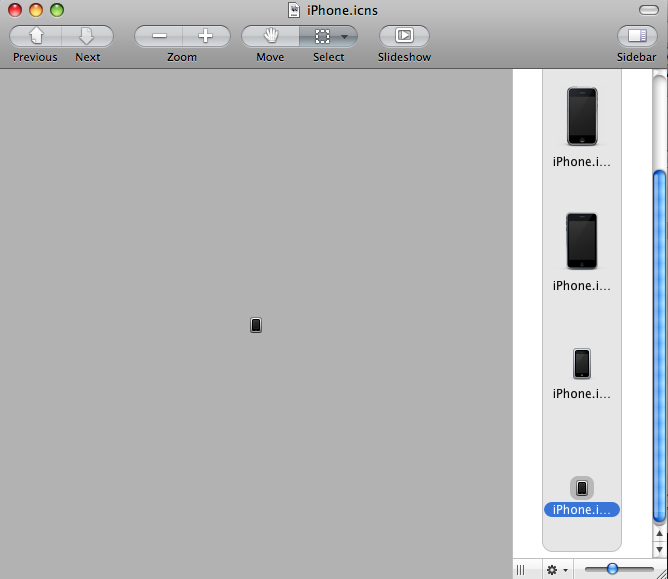This screenshot has width=668, height=579.
Task: Click the blue sidebar scrollbar thumb
Action: (659, 346)
